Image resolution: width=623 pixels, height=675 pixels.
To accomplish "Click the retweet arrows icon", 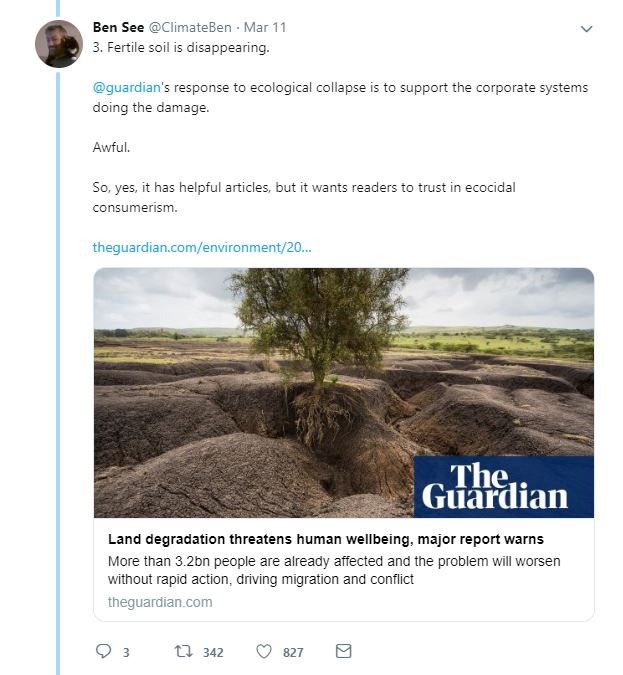I will point(183,652).
